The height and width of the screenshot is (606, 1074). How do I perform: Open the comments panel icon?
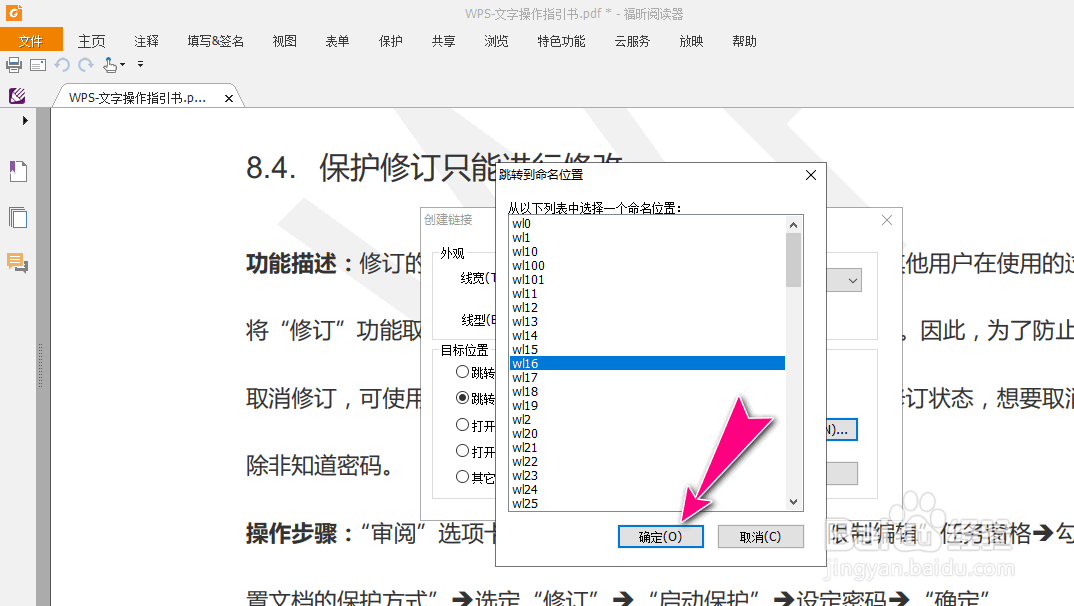click(18, 263)
